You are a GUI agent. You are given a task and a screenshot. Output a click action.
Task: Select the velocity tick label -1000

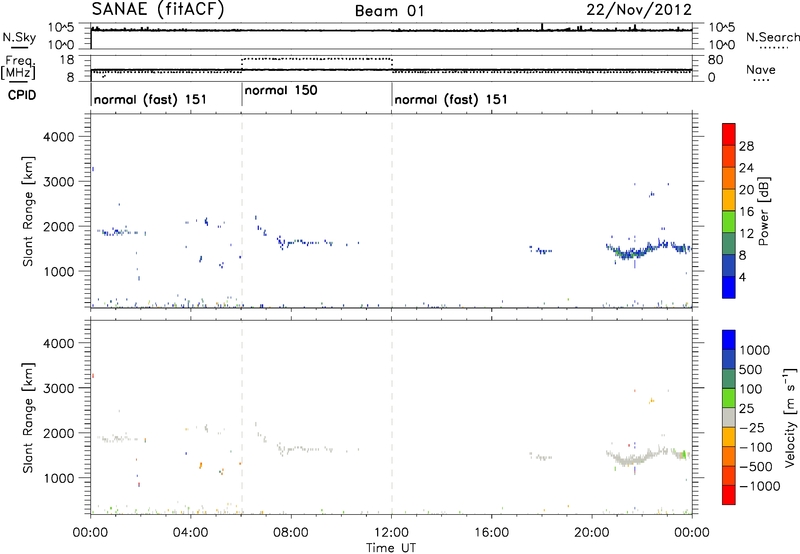pyautogui.click(x=760, y=486)
